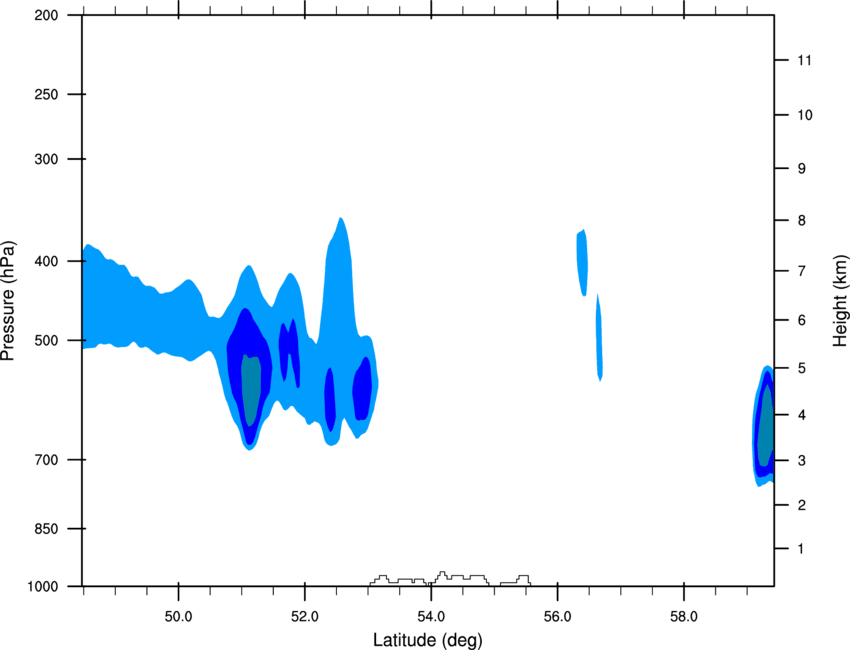The height and width of the screenshot is (650, 850).
Task: Click the 56.0 latitude tick label
Action: pos(557,617)
